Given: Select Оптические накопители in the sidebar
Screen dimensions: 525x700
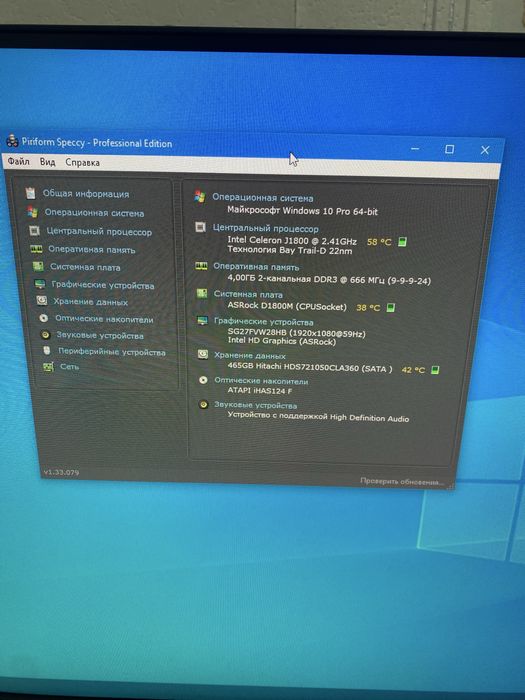Looking at the screenshot, I should [x=104, y=319].
